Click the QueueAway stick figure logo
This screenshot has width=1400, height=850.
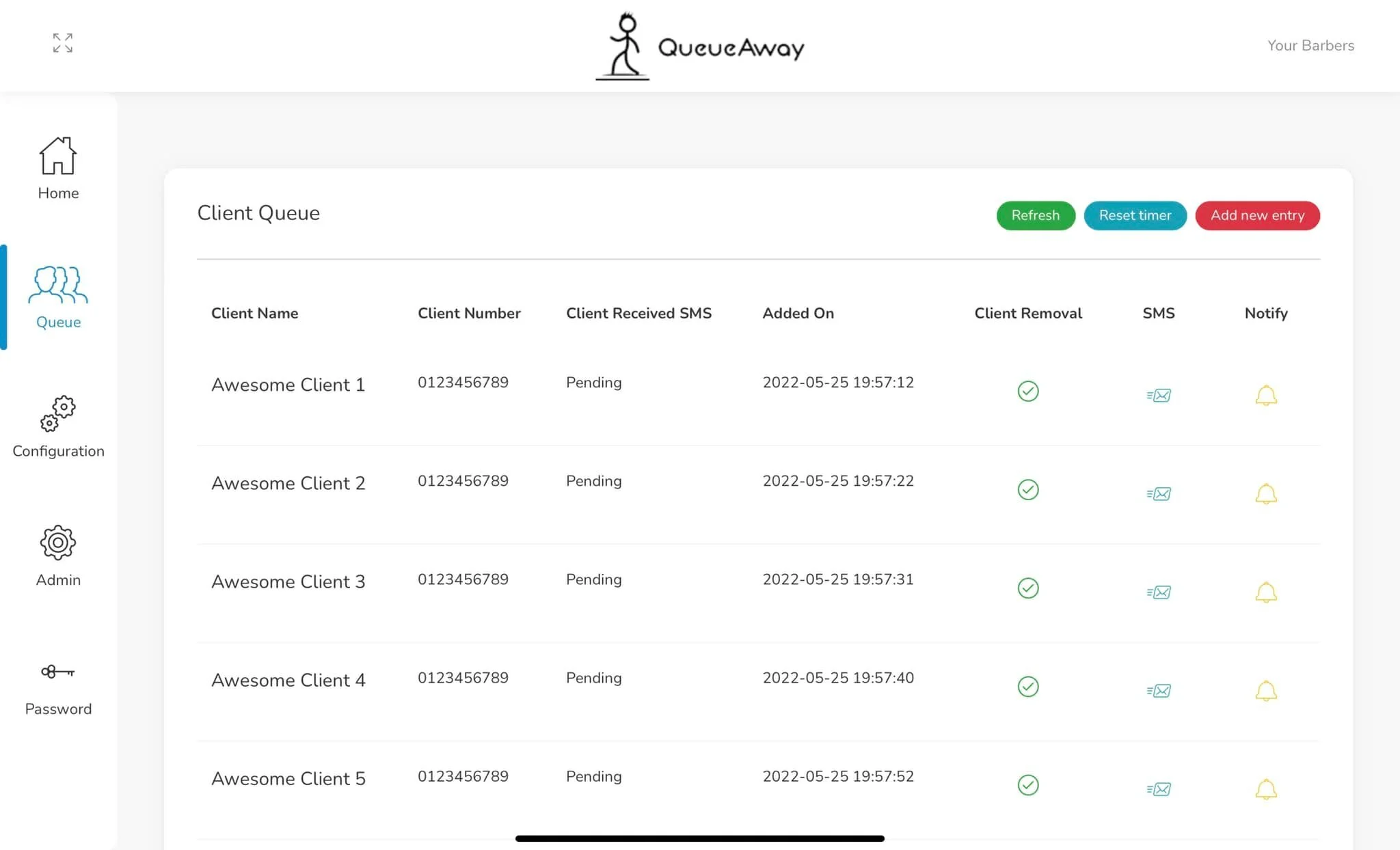pyautogui.click(x=623, y=46)
